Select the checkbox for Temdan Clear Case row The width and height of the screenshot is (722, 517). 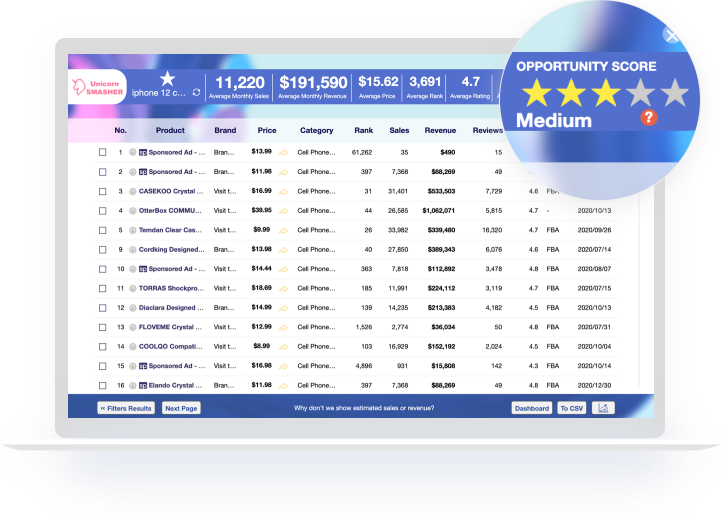coord(103,230)
